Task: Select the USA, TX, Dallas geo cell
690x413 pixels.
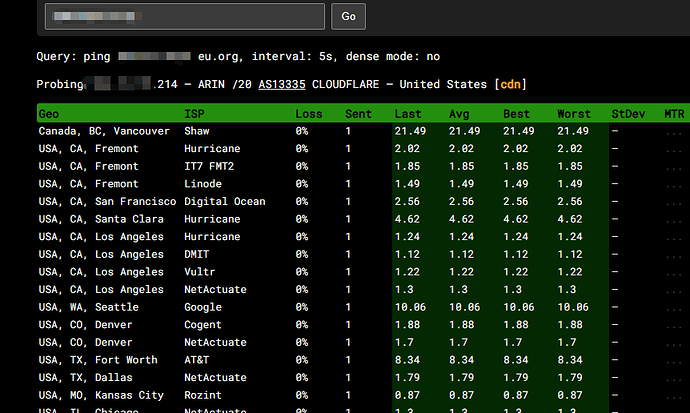Action: pyautogui.click(x=85, y=377)
